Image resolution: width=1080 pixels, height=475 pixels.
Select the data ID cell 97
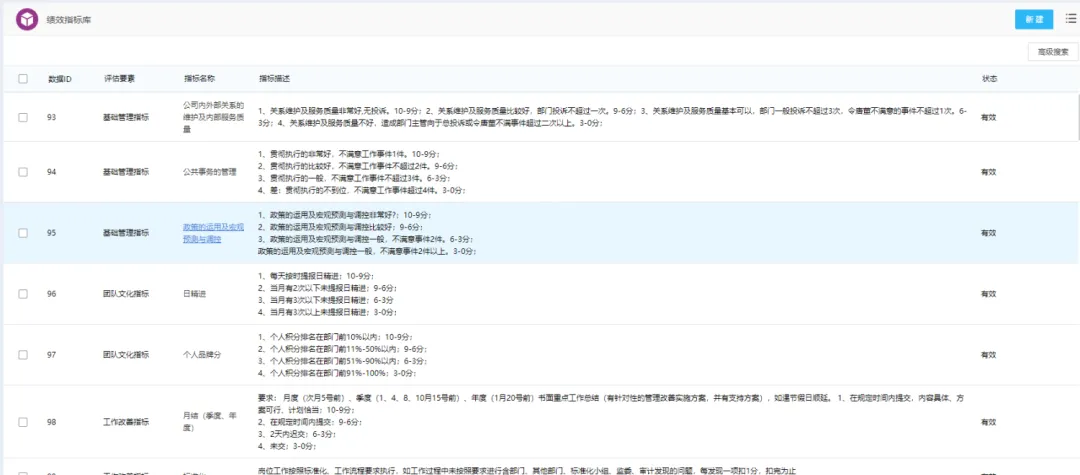point(52,355)
